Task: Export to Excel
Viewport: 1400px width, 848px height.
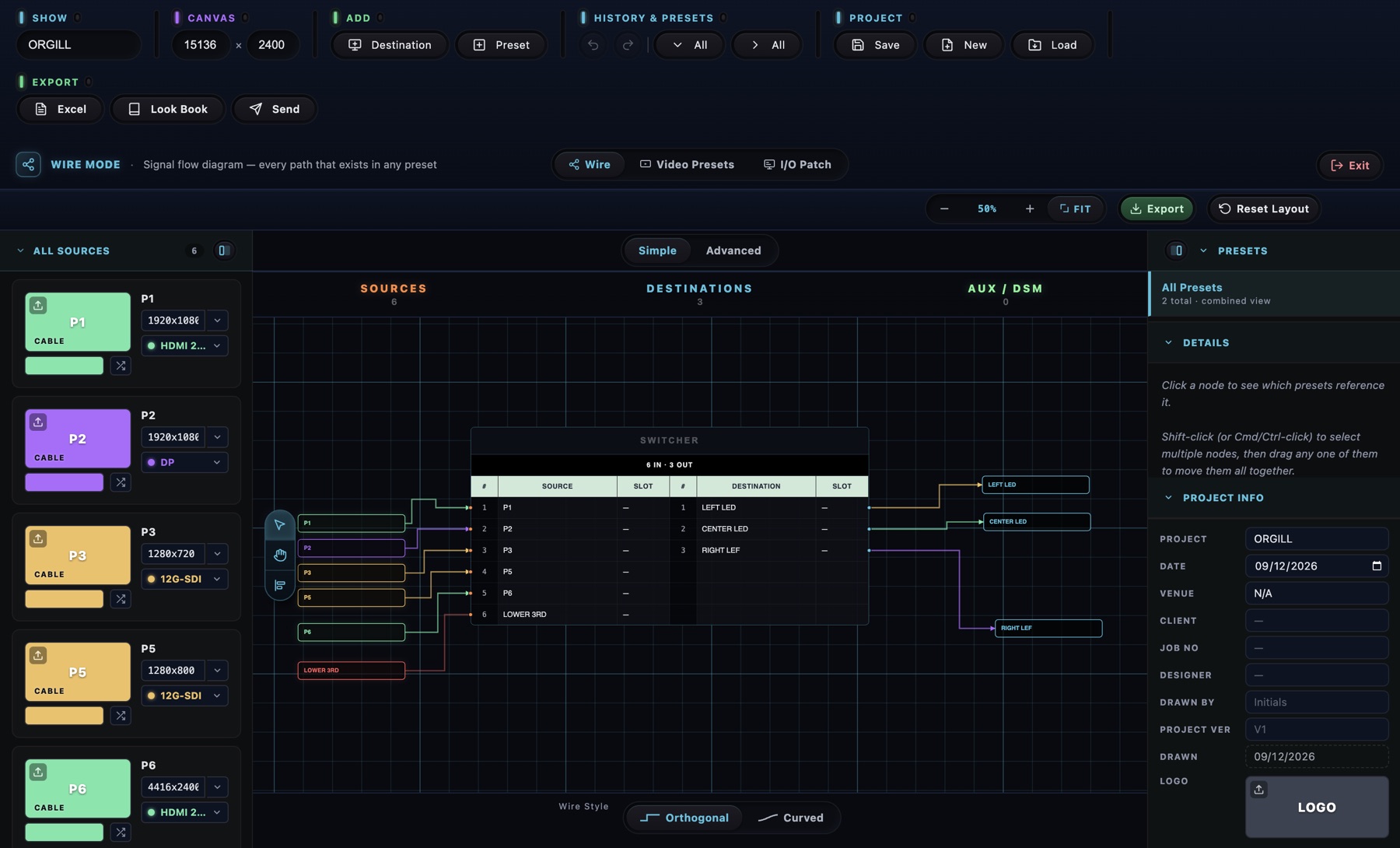Action: [61, 110]
